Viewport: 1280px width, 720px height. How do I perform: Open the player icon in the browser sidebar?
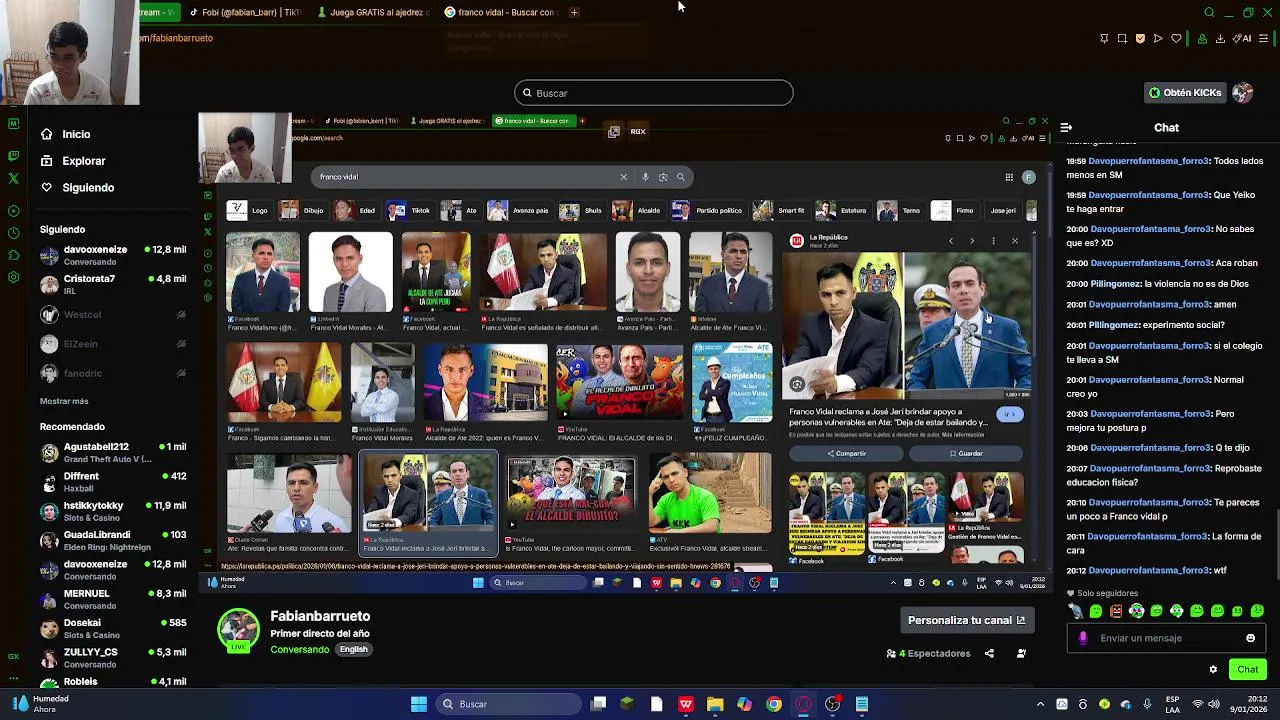[13, 211]
